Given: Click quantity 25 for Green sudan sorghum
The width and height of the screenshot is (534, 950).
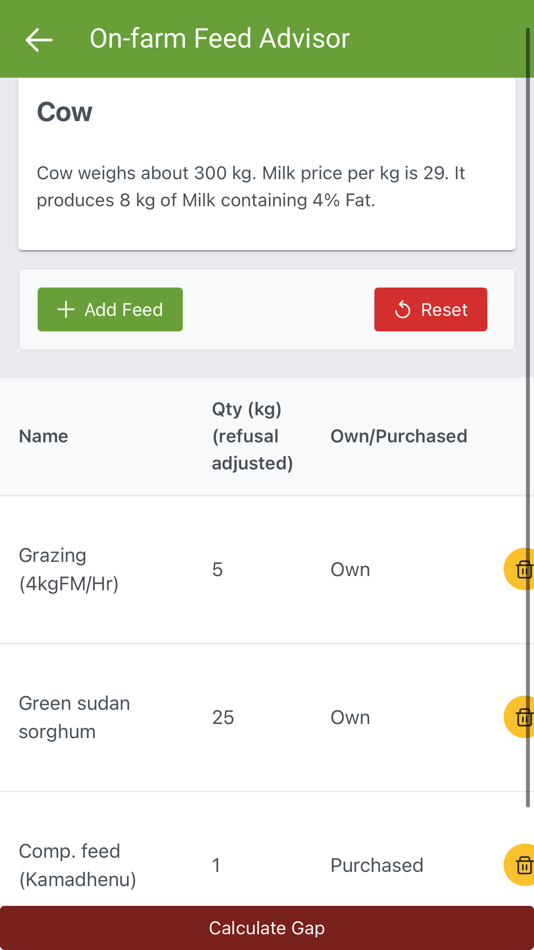Looking at the screenshot, I should tap(223, 717).
